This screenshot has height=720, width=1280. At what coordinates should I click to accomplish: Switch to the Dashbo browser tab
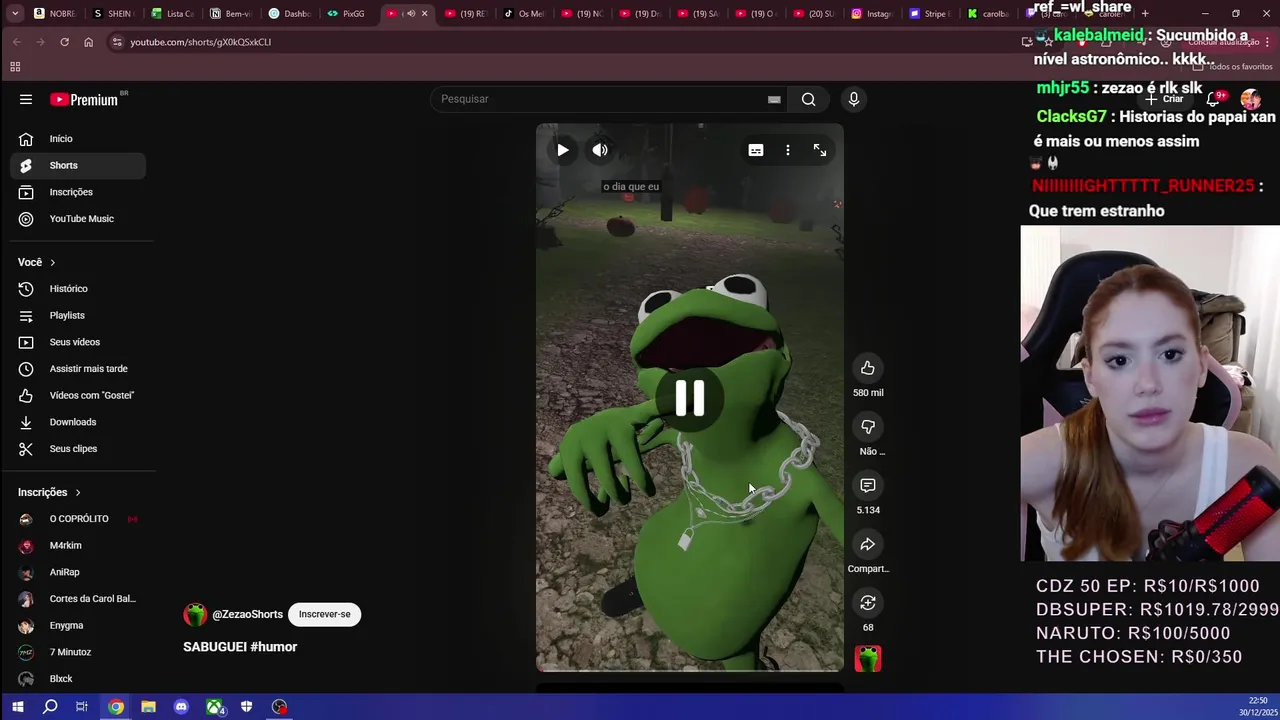(x=290, y=14)
